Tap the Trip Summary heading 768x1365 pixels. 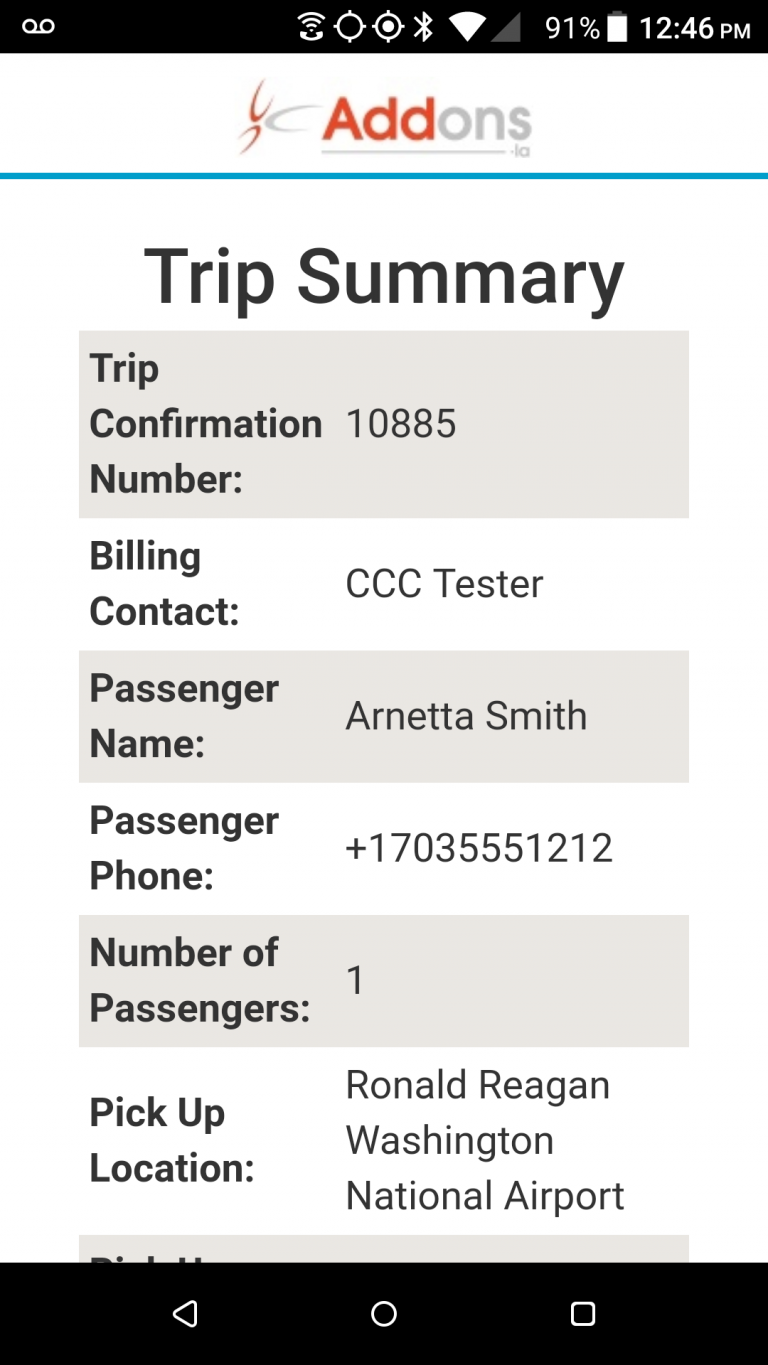pos(384,276)
